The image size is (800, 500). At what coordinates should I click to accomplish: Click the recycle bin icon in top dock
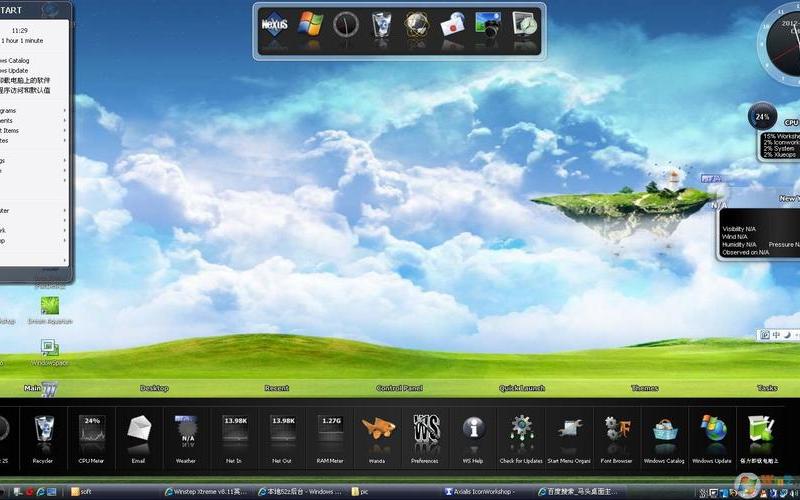(381, 24)
